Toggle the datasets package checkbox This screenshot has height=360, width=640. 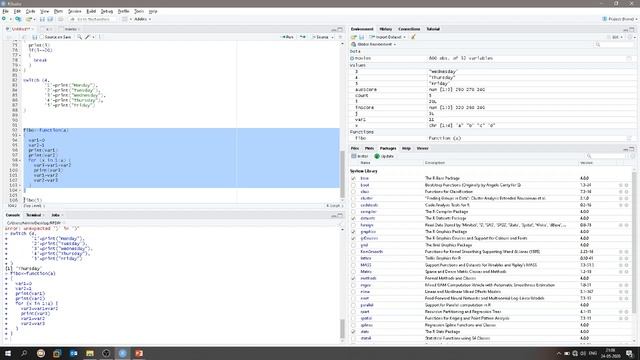coord(353,218)
